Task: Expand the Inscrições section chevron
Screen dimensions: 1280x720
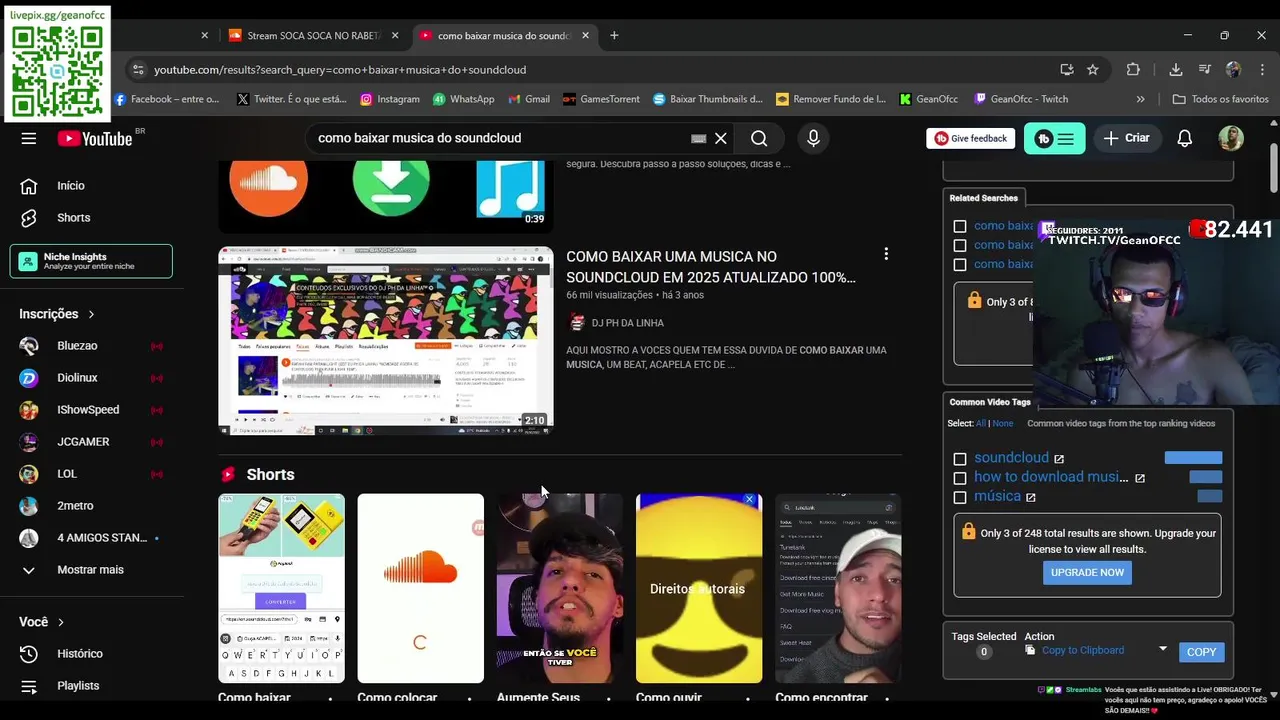Action: pos(91,314)
